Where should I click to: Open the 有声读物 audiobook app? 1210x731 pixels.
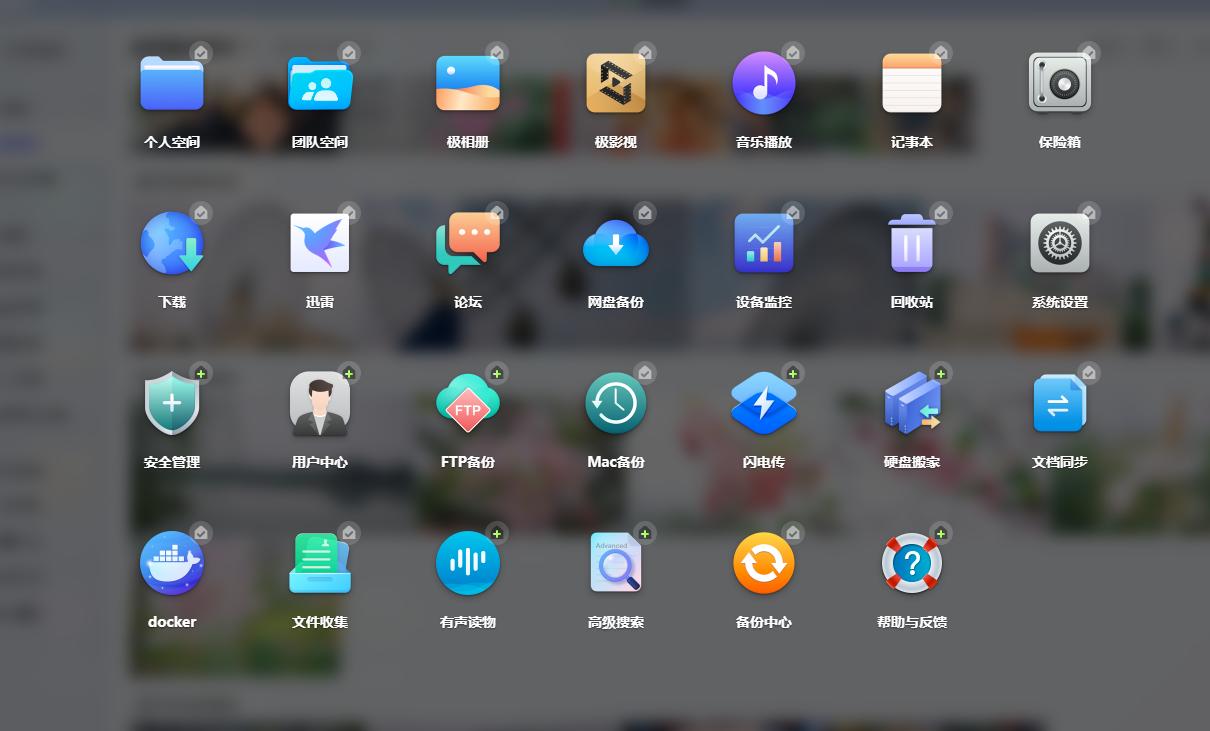[468, 564]
